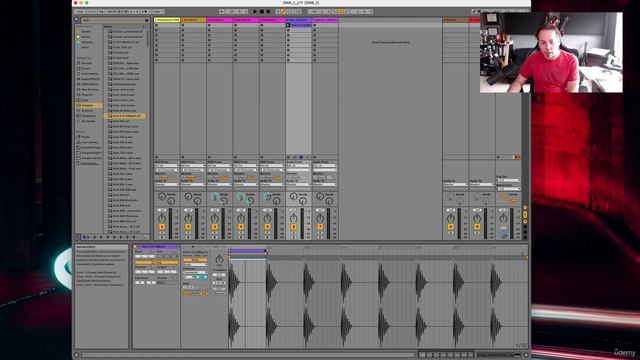This screenshot has width=640, height=360.
Task: Click the Master track pan knob
Action: [x=503, y=218]
